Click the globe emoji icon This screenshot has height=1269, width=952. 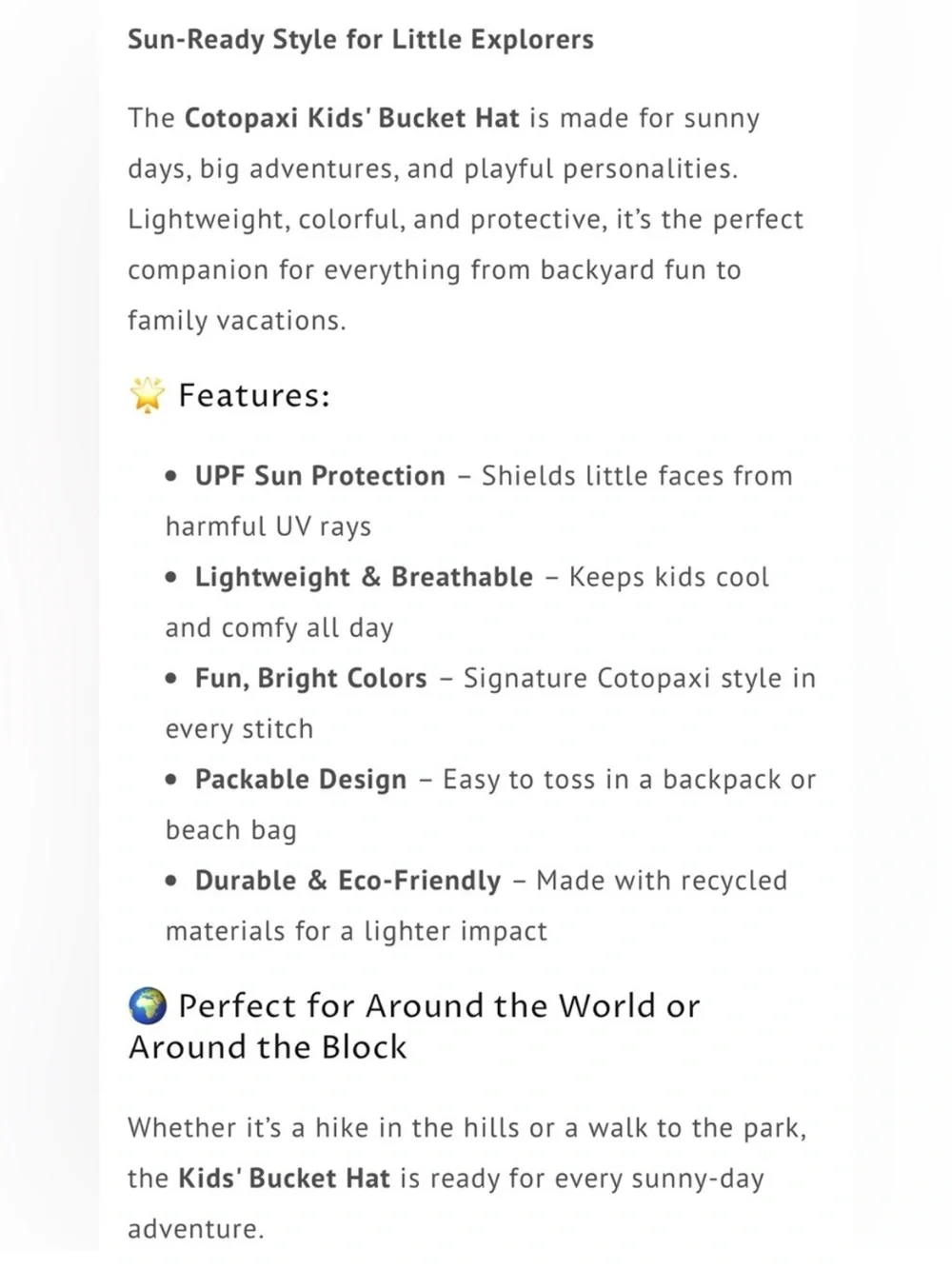[x=148, y=1005]
